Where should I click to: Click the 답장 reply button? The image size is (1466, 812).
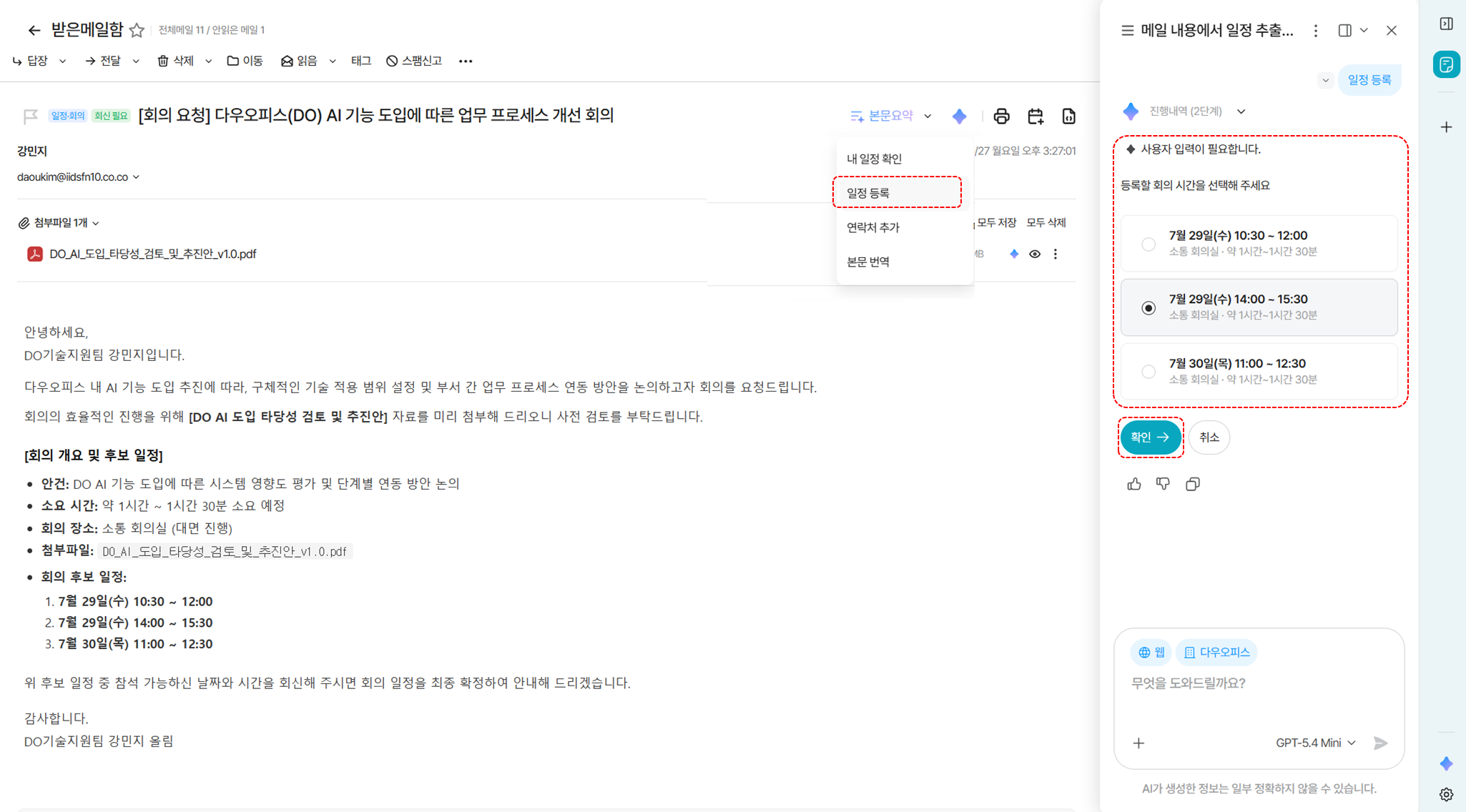[30, 61]
